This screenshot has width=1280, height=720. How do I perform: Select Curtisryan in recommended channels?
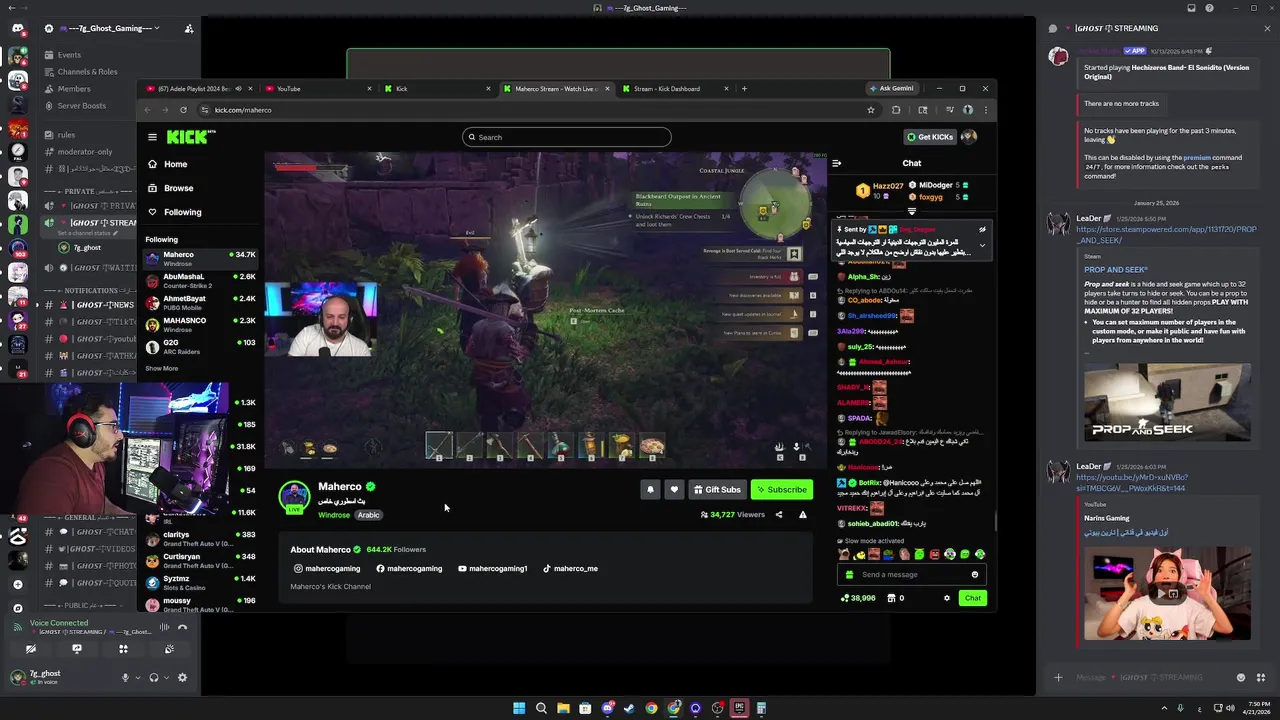[201, 560]
